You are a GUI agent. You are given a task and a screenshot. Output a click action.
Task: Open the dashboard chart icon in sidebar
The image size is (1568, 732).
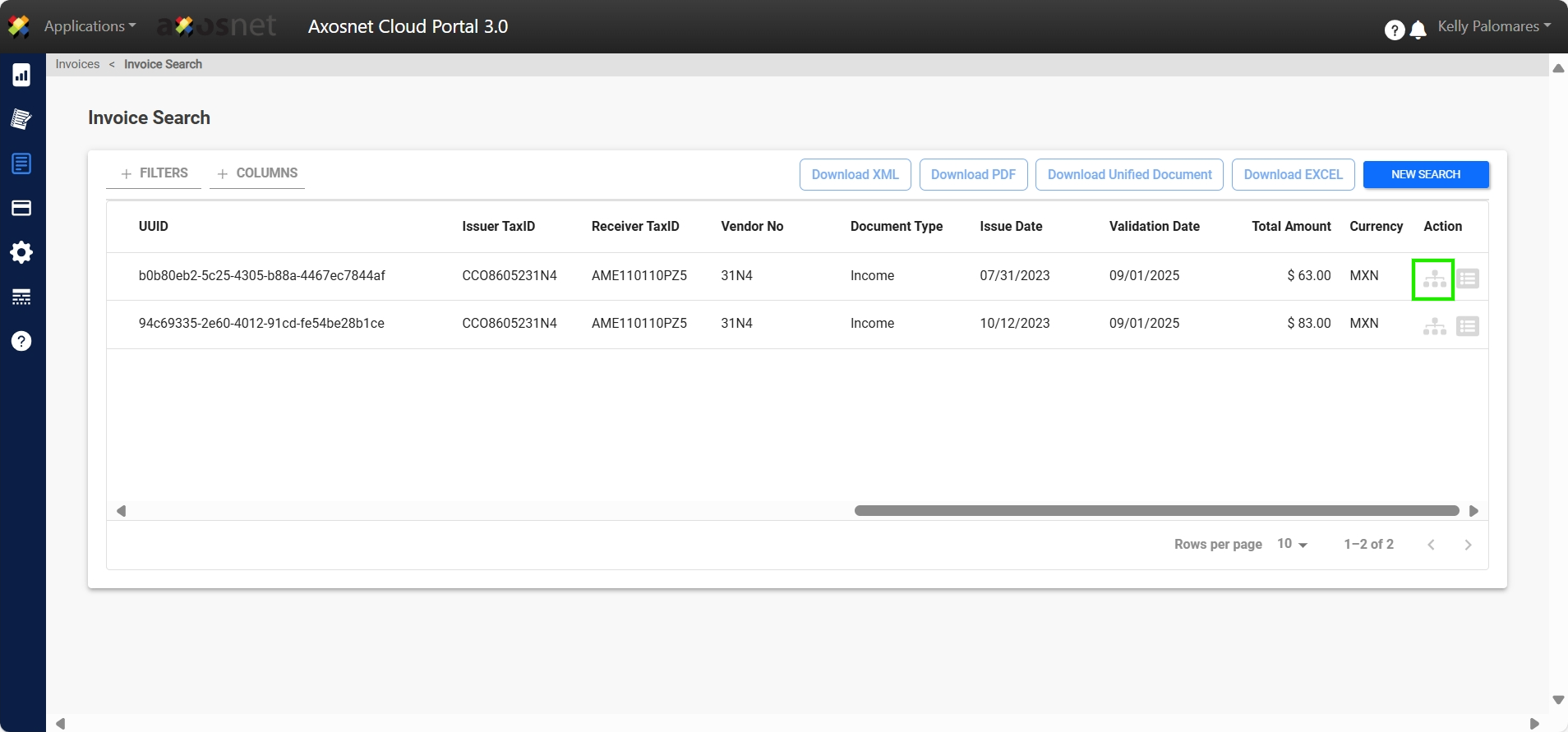(x=21, y=76)
